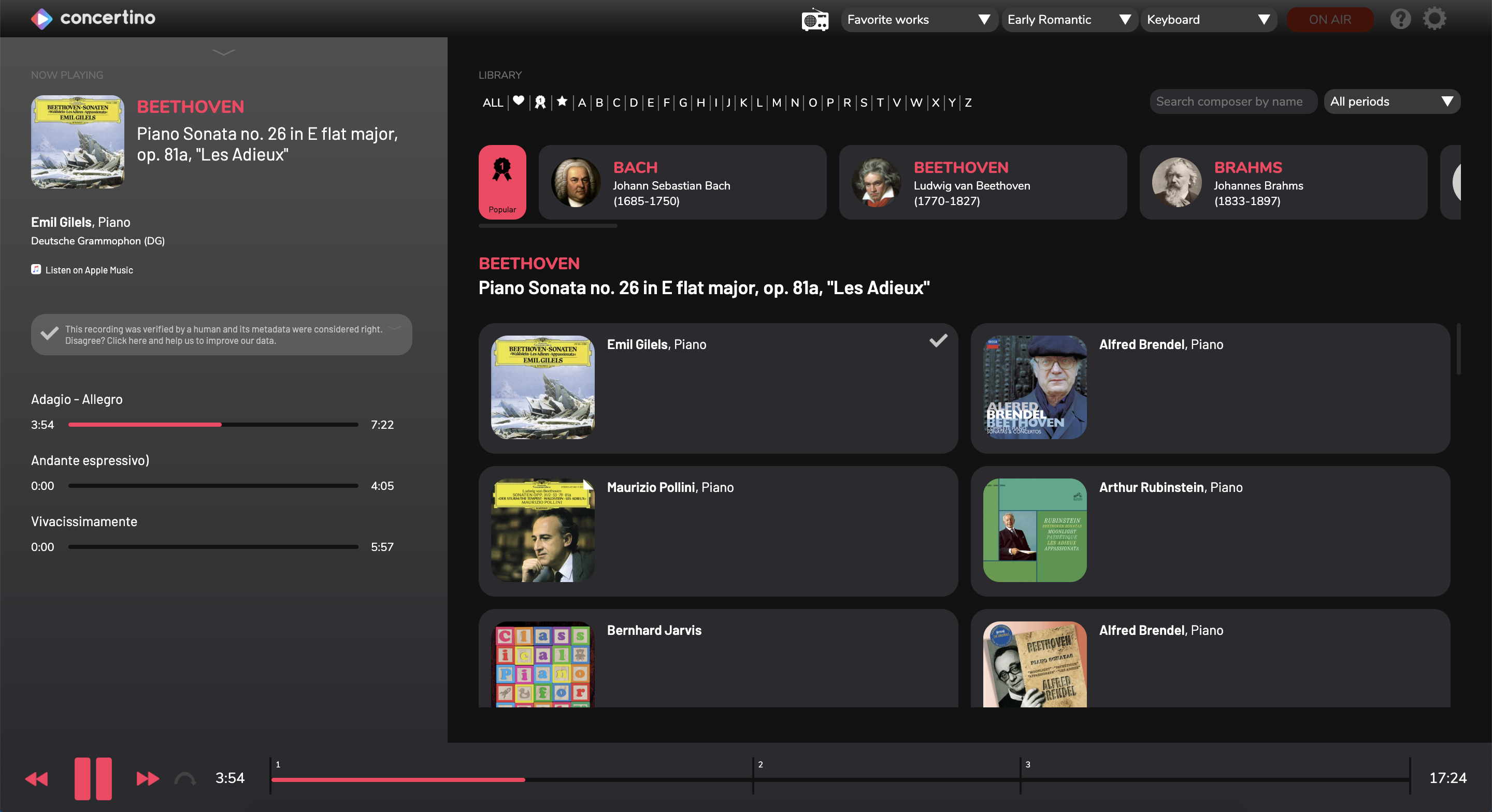The width and height of the screenshot is (1492, 812).
Task: Click the BEETHOVEN composer name in now playing
Action: 191,107
